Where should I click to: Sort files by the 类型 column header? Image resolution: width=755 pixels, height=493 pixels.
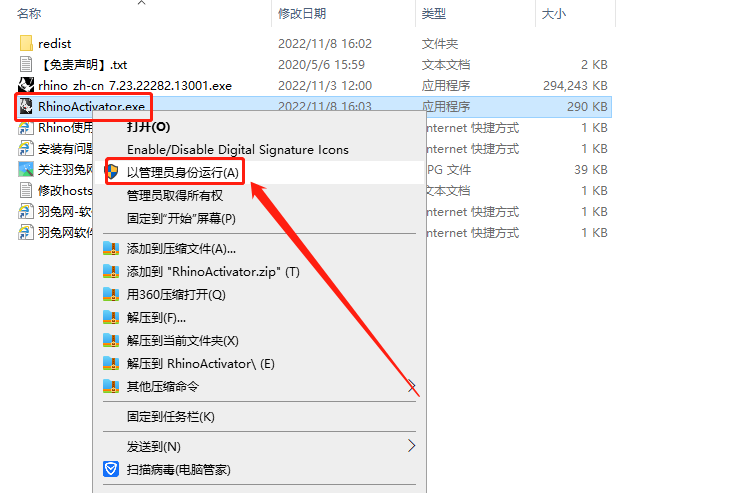coord(433,13)
